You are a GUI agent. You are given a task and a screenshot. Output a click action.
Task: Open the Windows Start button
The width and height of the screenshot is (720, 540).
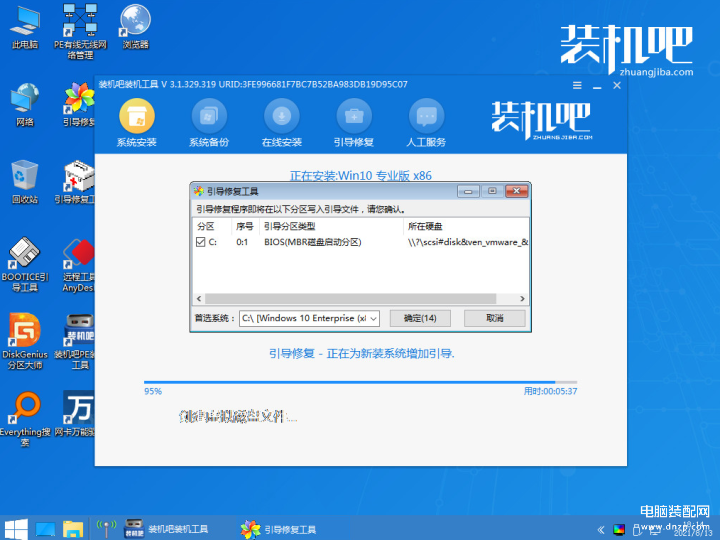[x=16, y=529]
